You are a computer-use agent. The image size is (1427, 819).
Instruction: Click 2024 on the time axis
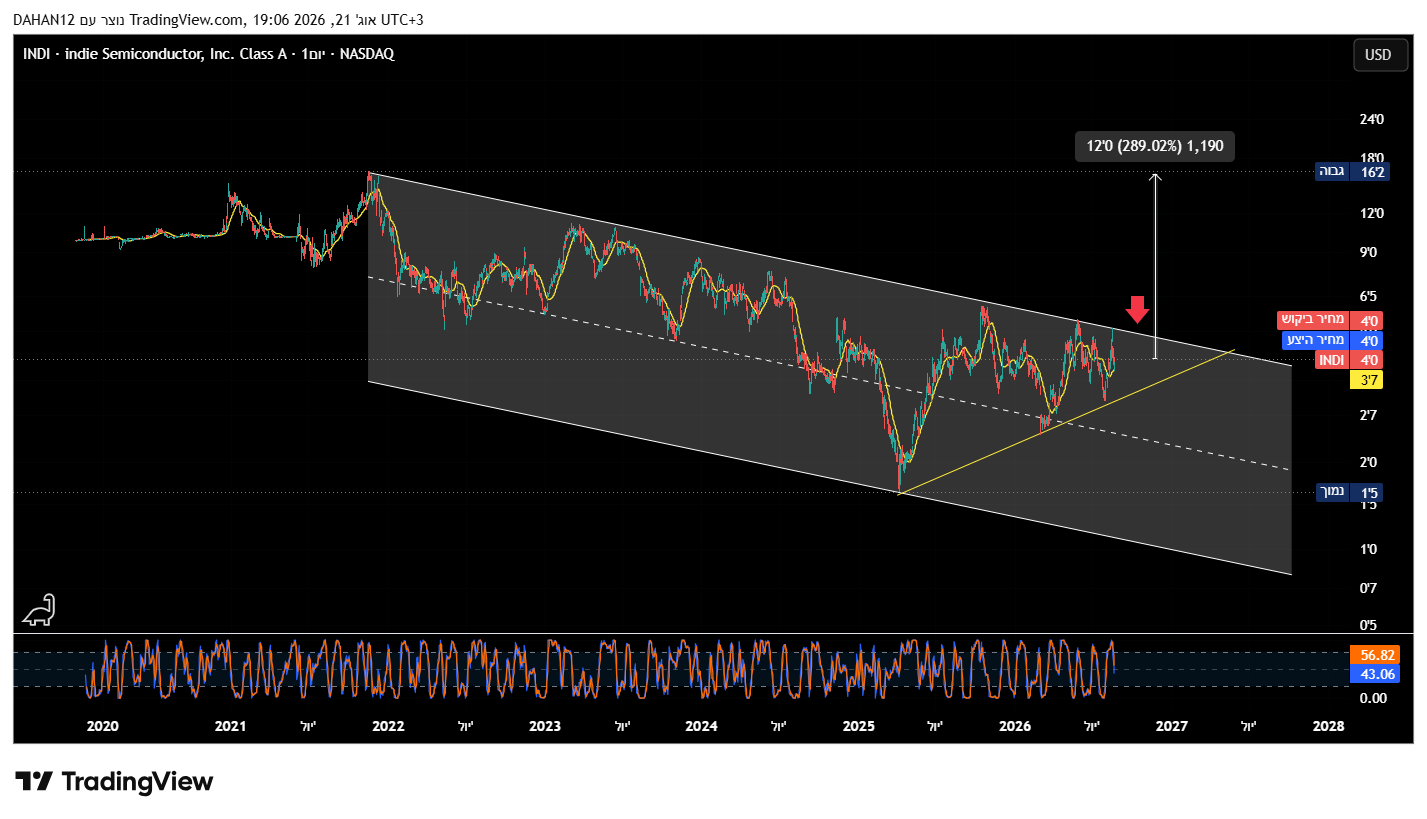pyautogui.click(x=701, y=726)
